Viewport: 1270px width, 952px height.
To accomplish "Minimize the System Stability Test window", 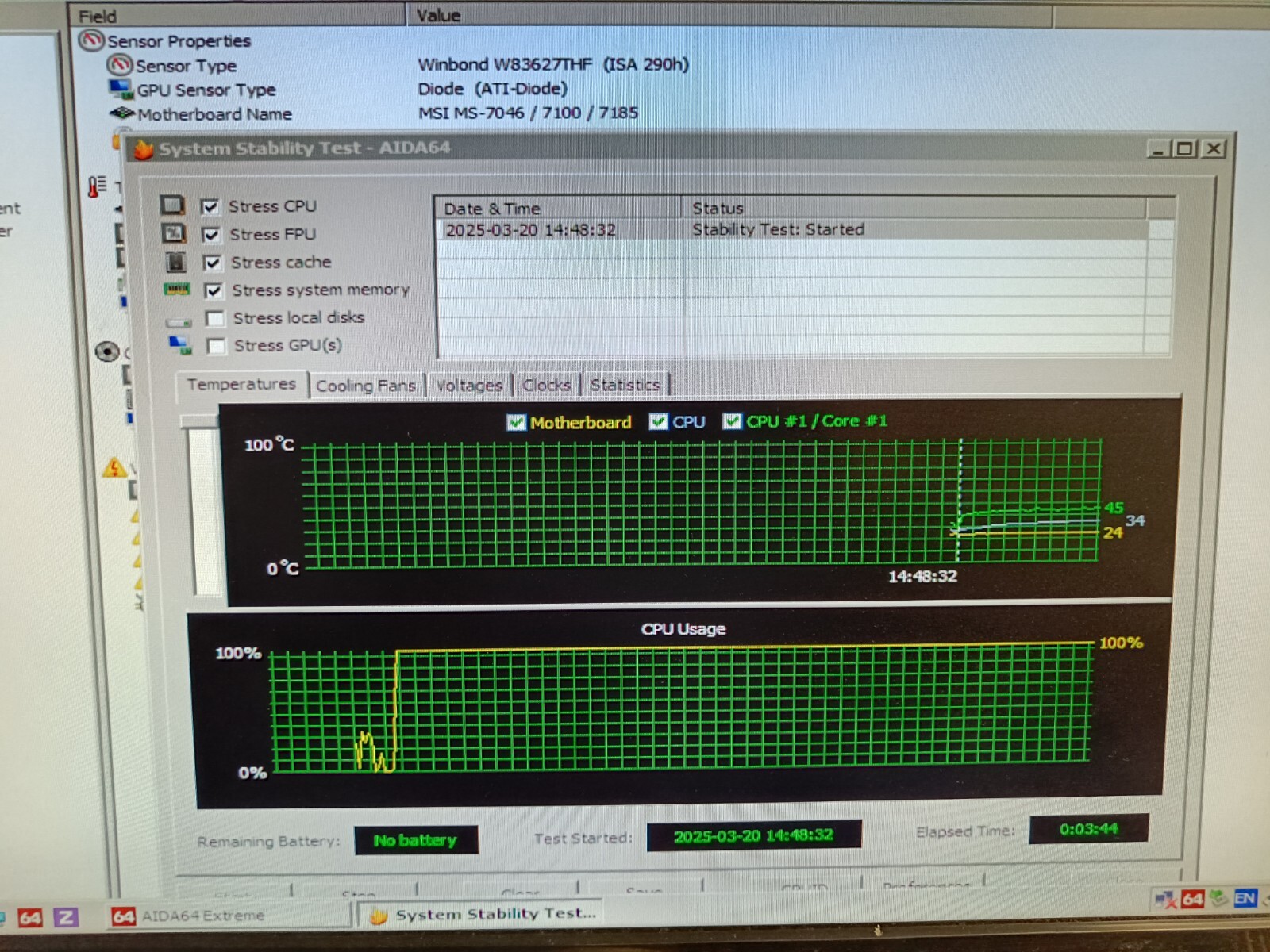I will click(1159, 148).
